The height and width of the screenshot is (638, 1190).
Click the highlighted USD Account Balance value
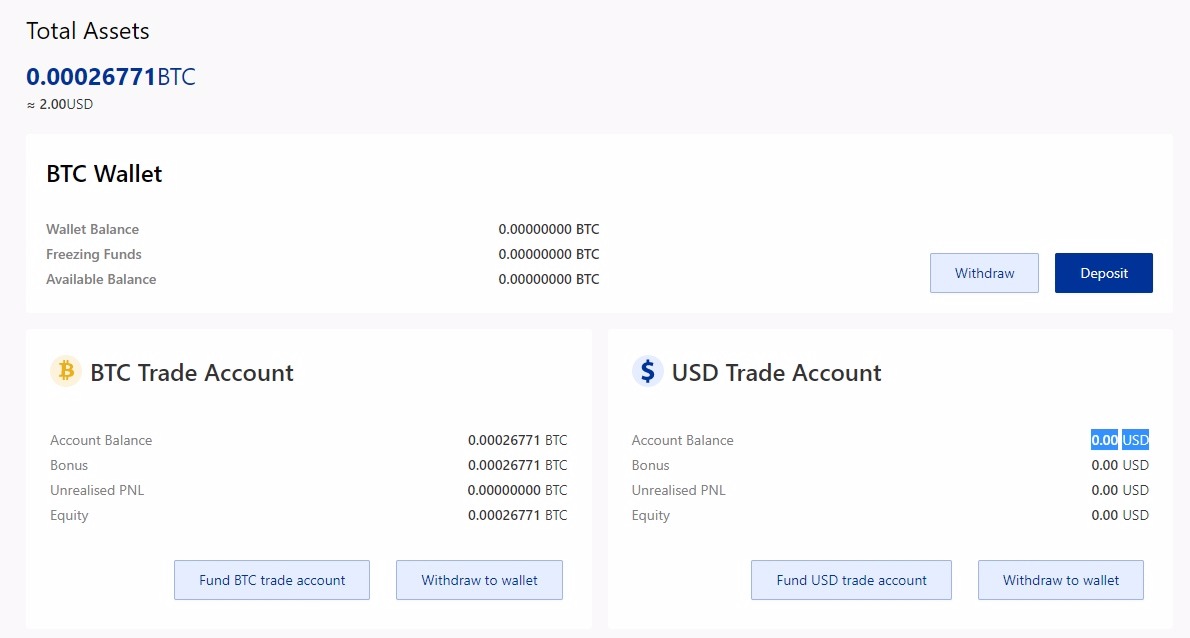1119,440
